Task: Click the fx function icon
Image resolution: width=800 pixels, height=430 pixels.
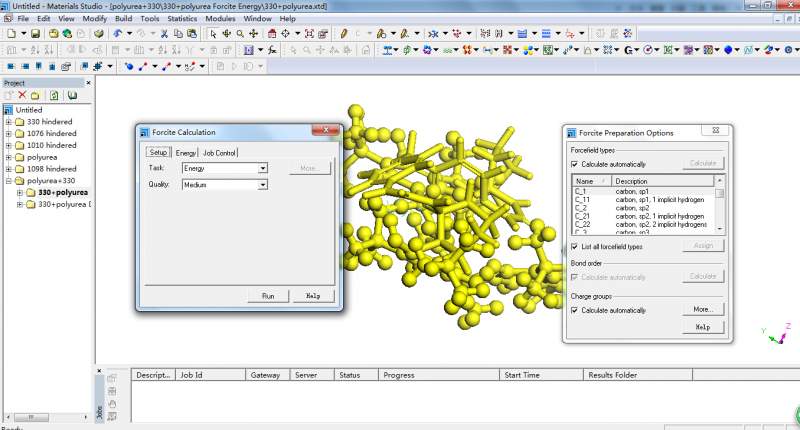Action: tap(272, 50)
